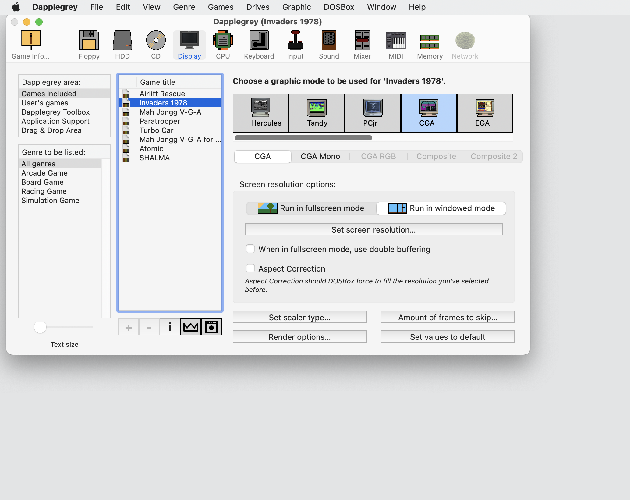Click the crown icon button below game list

(x=190, y=328)
